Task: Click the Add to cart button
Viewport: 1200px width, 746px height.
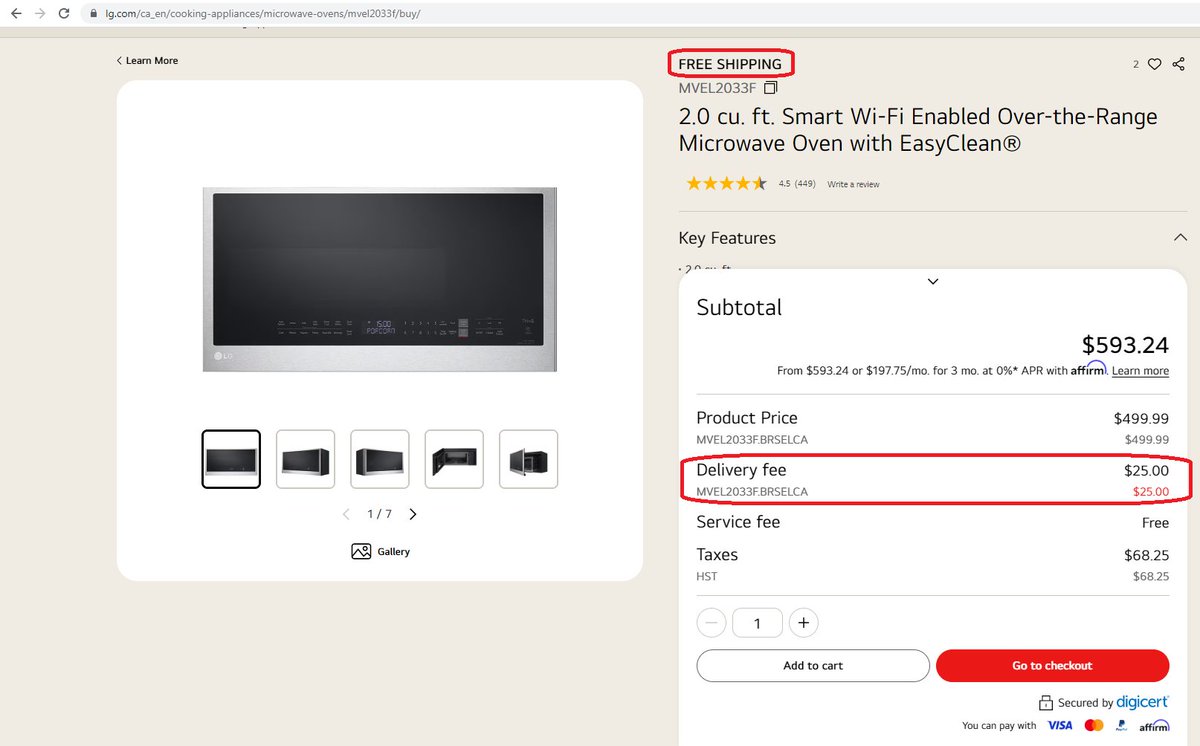Action: click(813, 665)
